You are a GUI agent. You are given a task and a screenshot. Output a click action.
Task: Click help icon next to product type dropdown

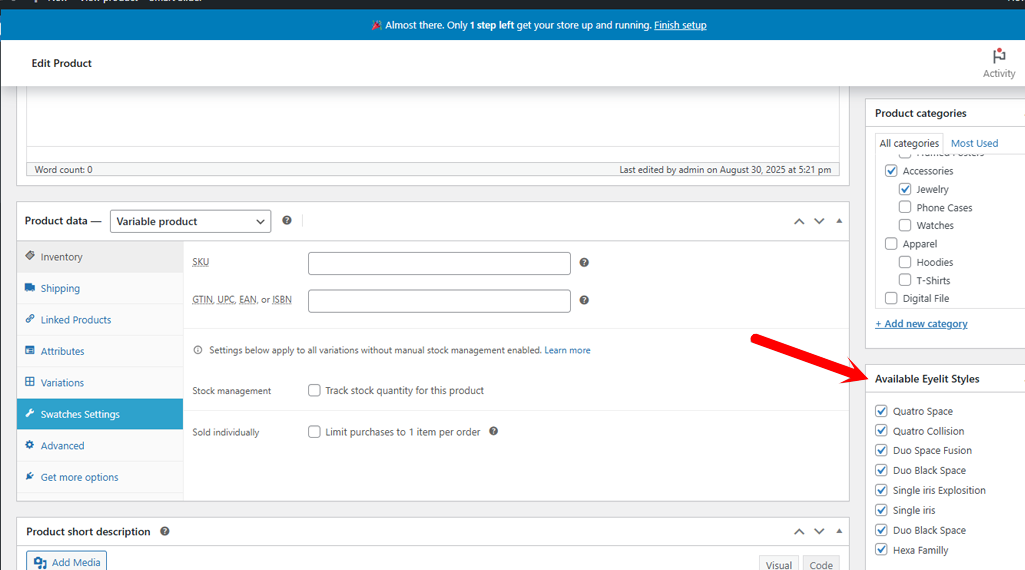pyautogui.click(x=287, y=221)
